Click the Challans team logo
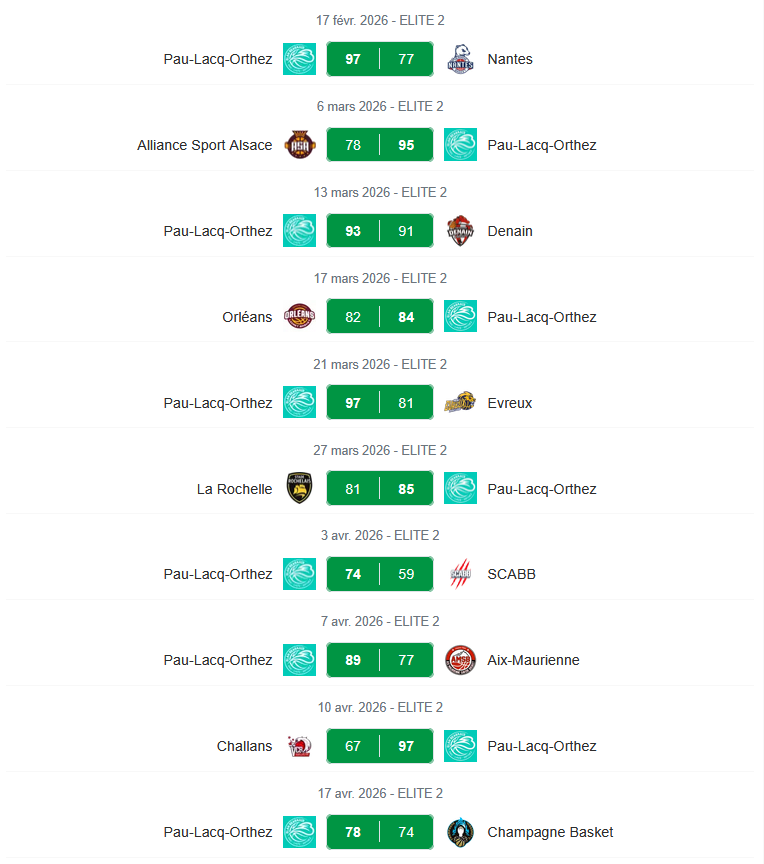Image resolution: width=764 pixels, height=864 pixels. tap(299, 746)
